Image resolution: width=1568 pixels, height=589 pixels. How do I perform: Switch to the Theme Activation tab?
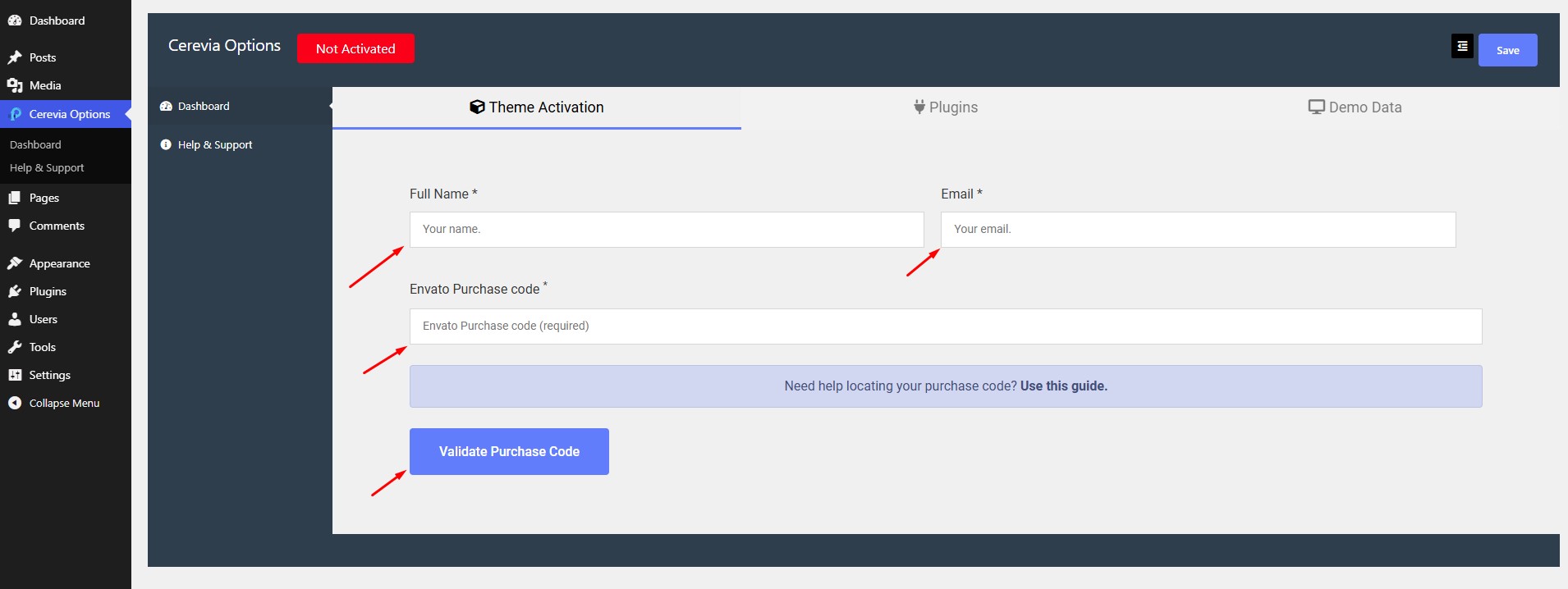537,107
